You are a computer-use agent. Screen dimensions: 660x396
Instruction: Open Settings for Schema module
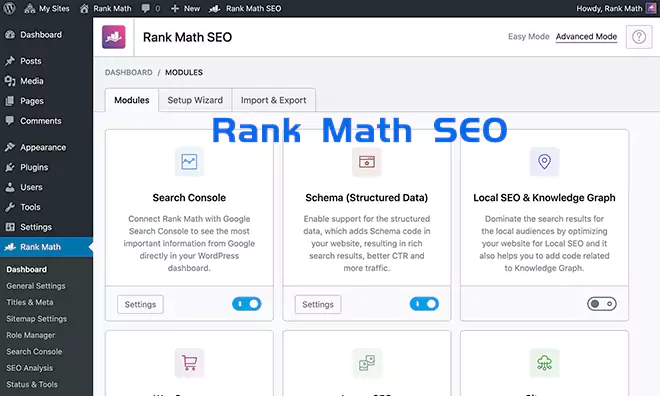click(318, 304)
